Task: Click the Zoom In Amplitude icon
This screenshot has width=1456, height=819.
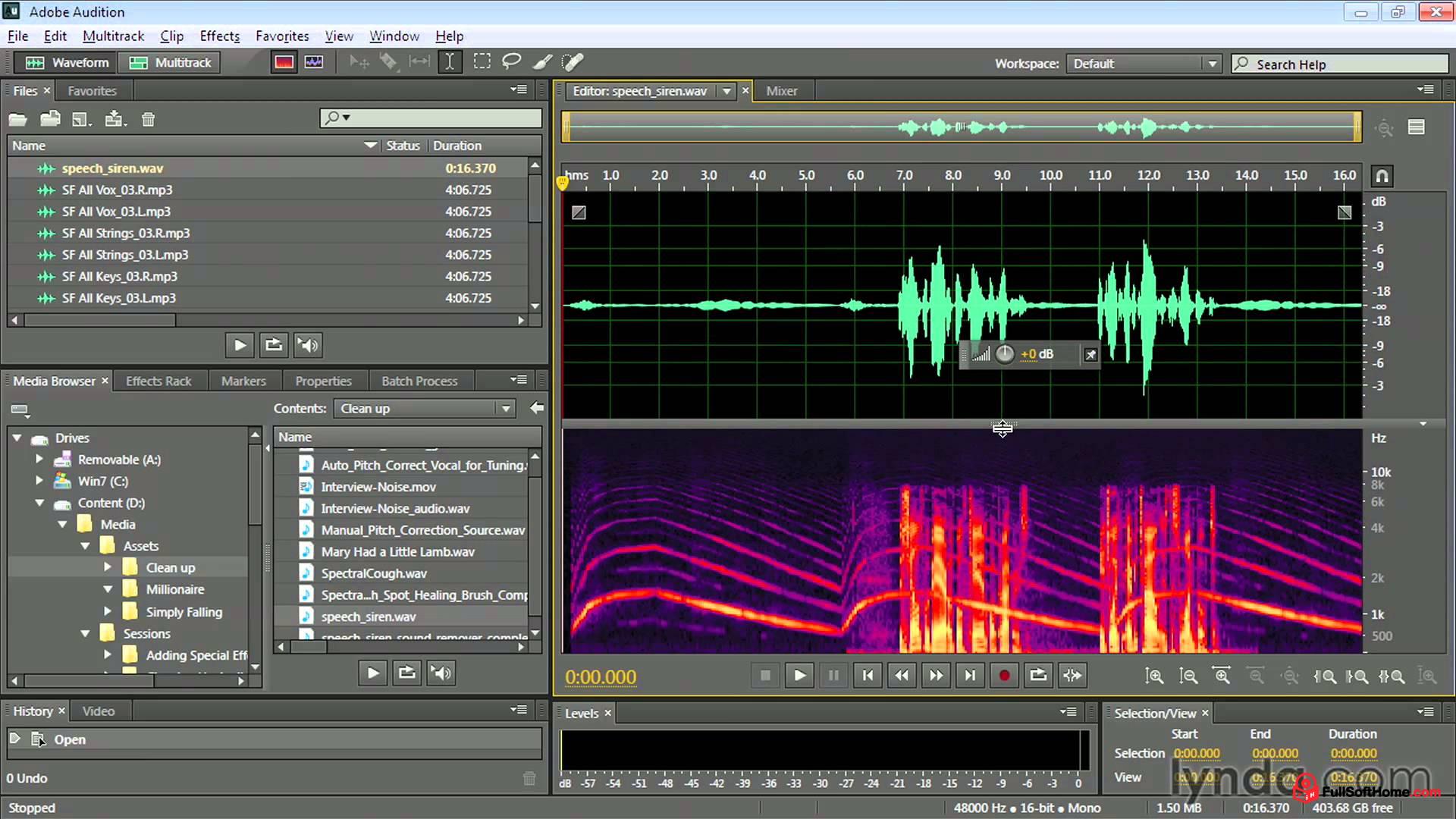Action: (1155, 676)
